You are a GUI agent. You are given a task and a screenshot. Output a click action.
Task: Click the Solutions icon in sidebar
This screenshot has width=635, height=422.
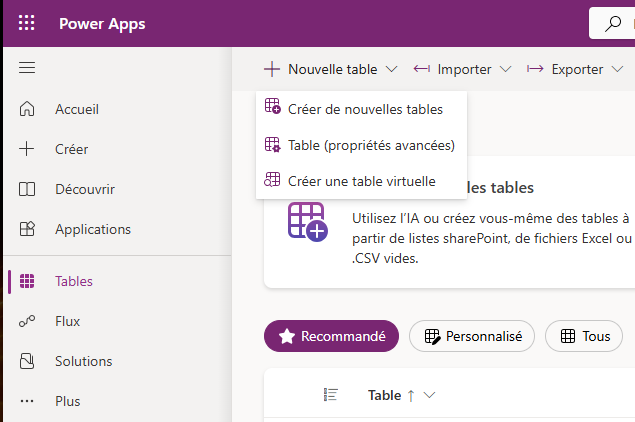click(x=27, y=361)
